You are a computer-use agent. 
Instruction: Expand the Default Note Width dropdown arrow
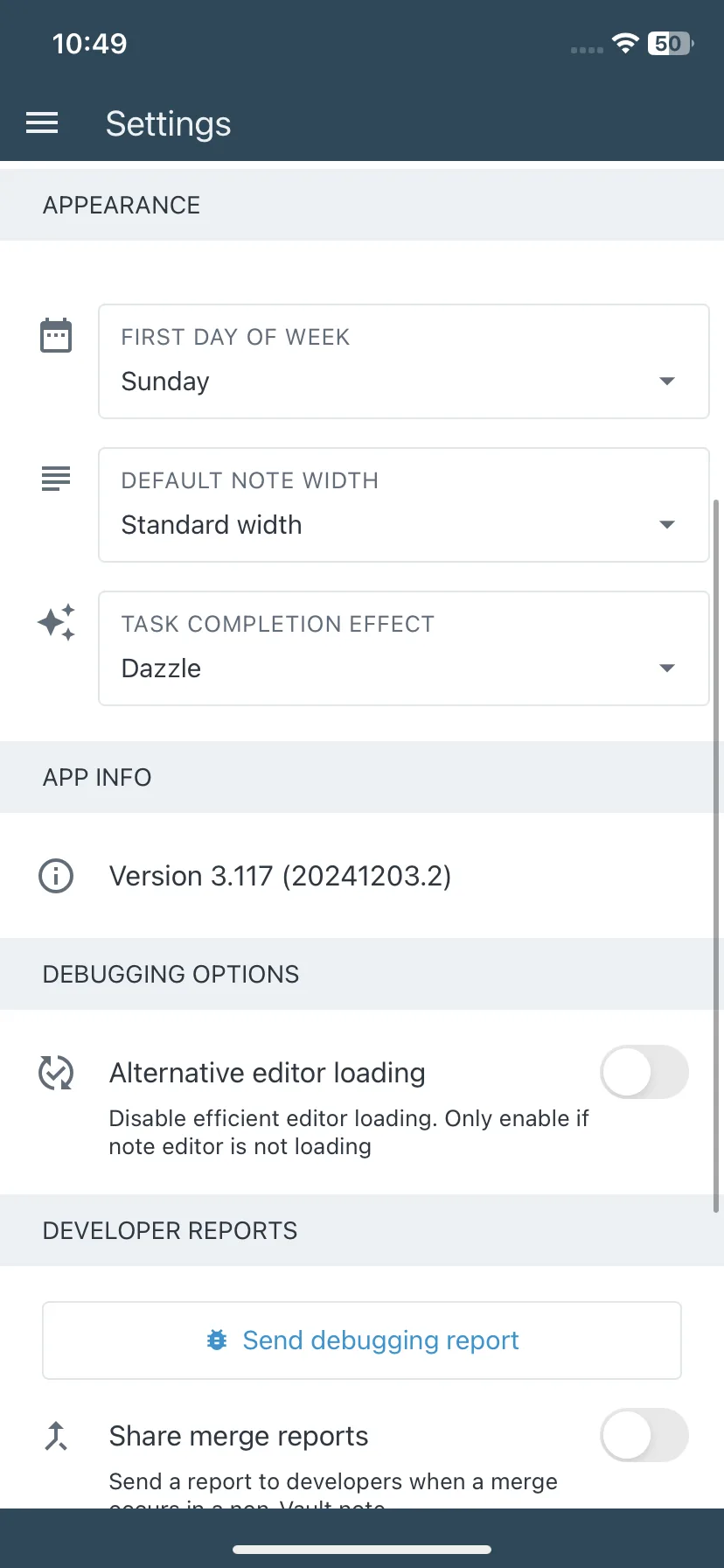(x=667, y=524)
